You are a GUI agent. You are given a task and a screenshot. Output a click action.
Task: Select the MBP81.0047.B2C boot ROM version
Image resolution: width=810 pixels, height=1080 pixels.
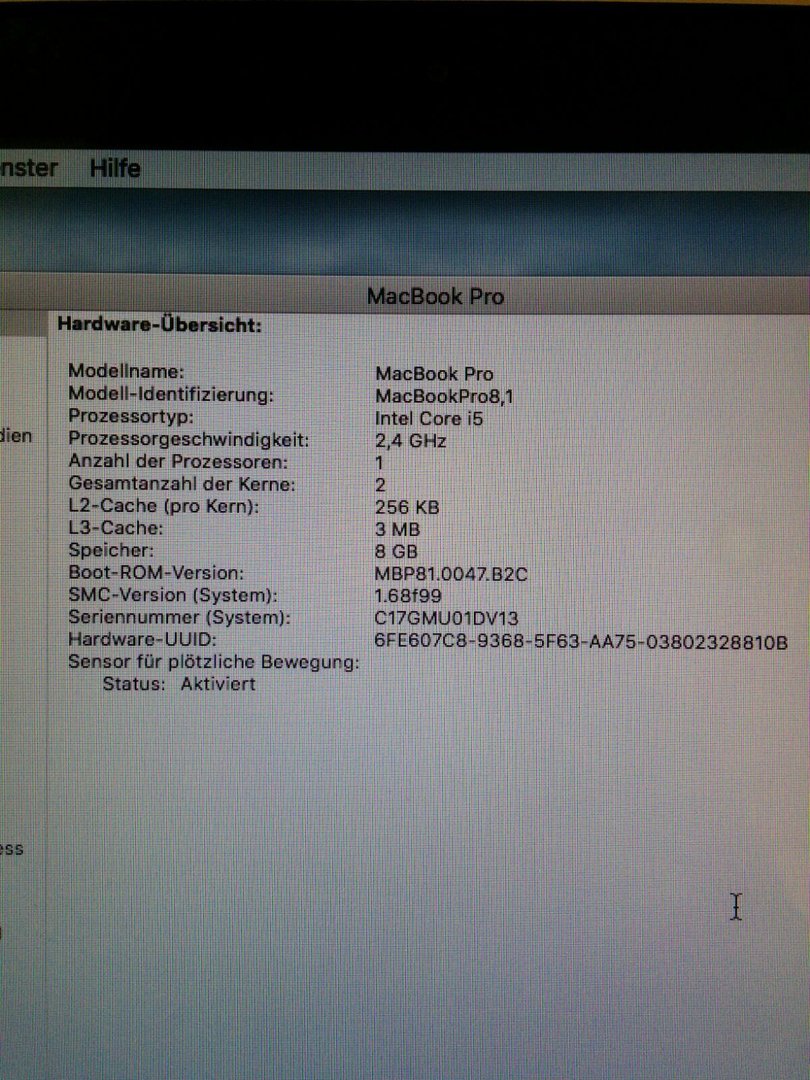click(451, 574)
